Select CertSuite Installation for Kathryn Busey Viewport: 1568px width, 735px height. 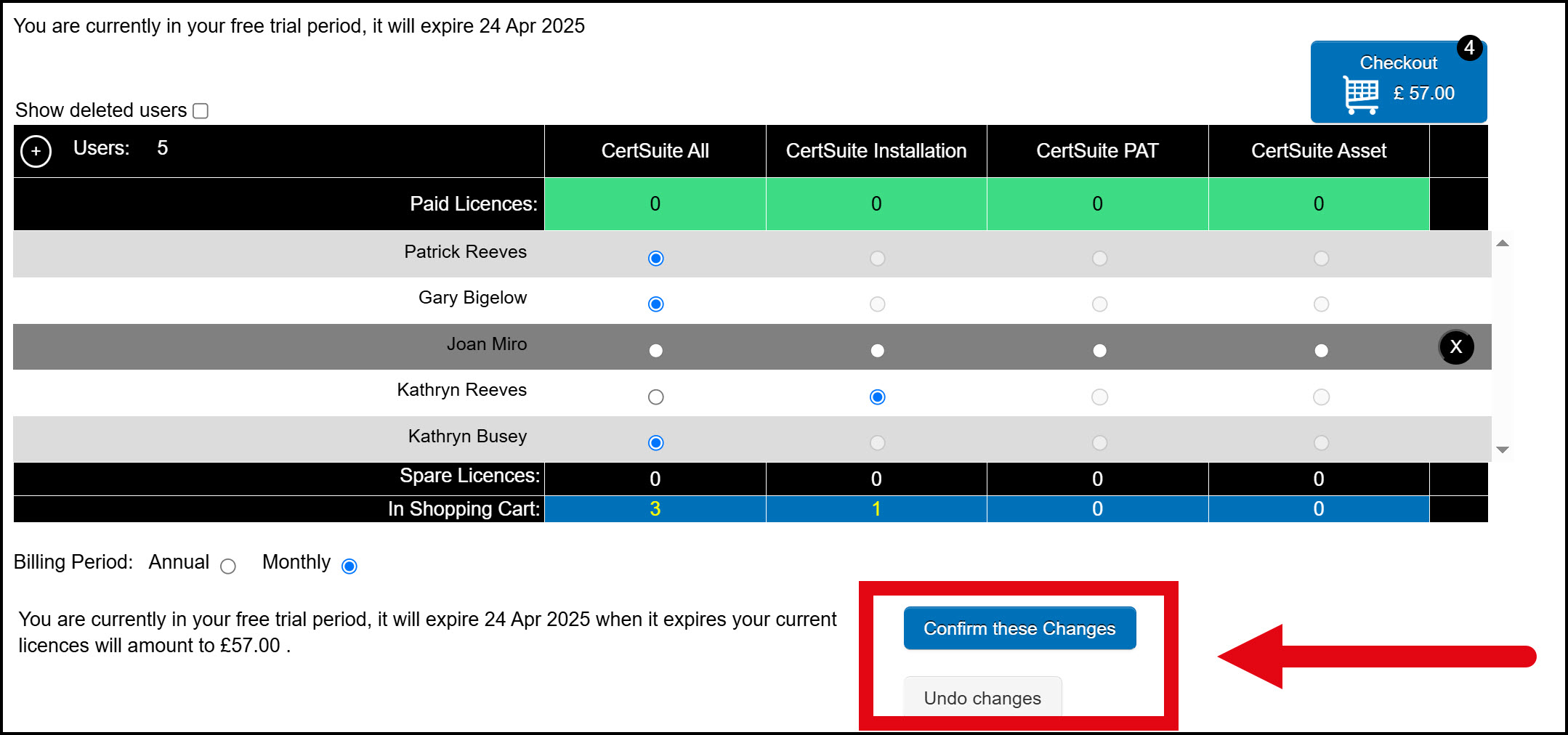877,443
